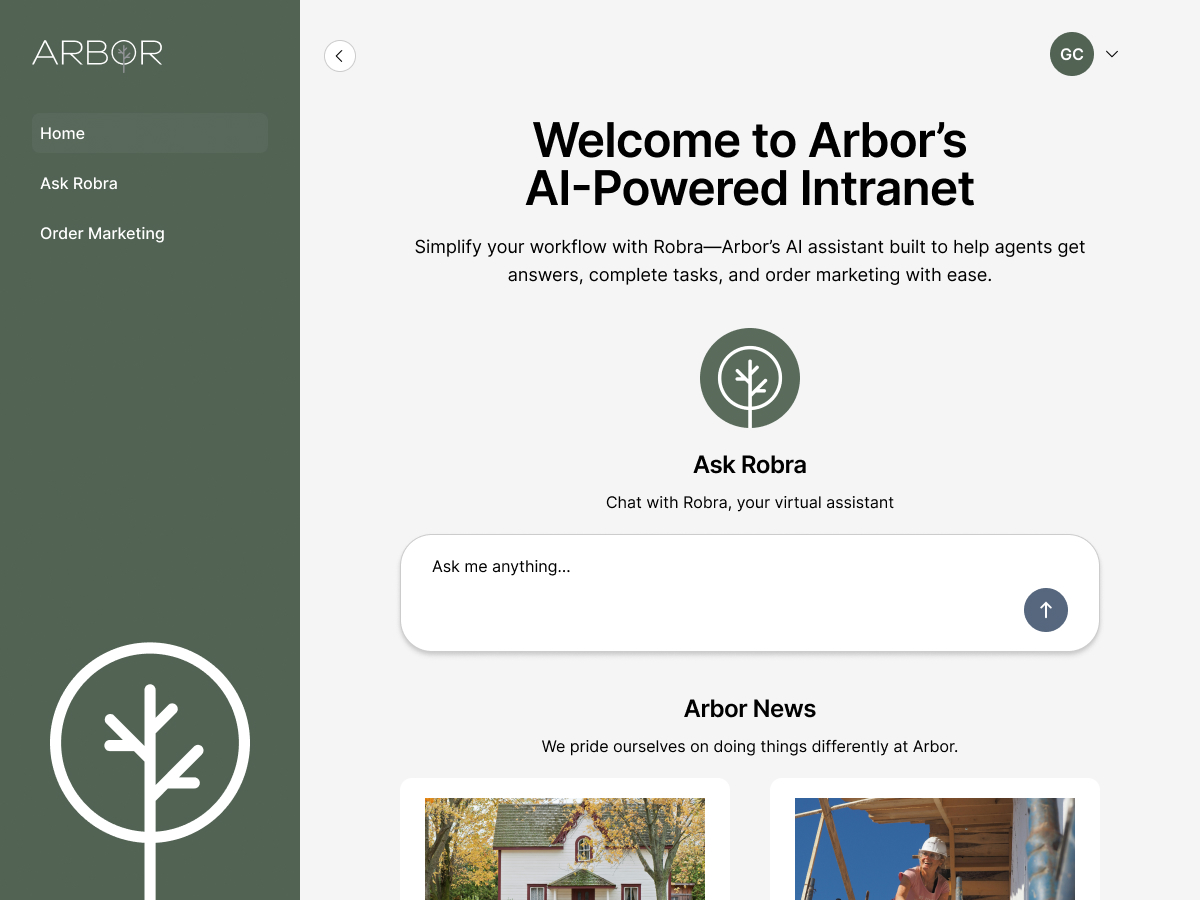
Task: Open the construction worker news photo
Action: pyautogui.click(x=935, y=848)
